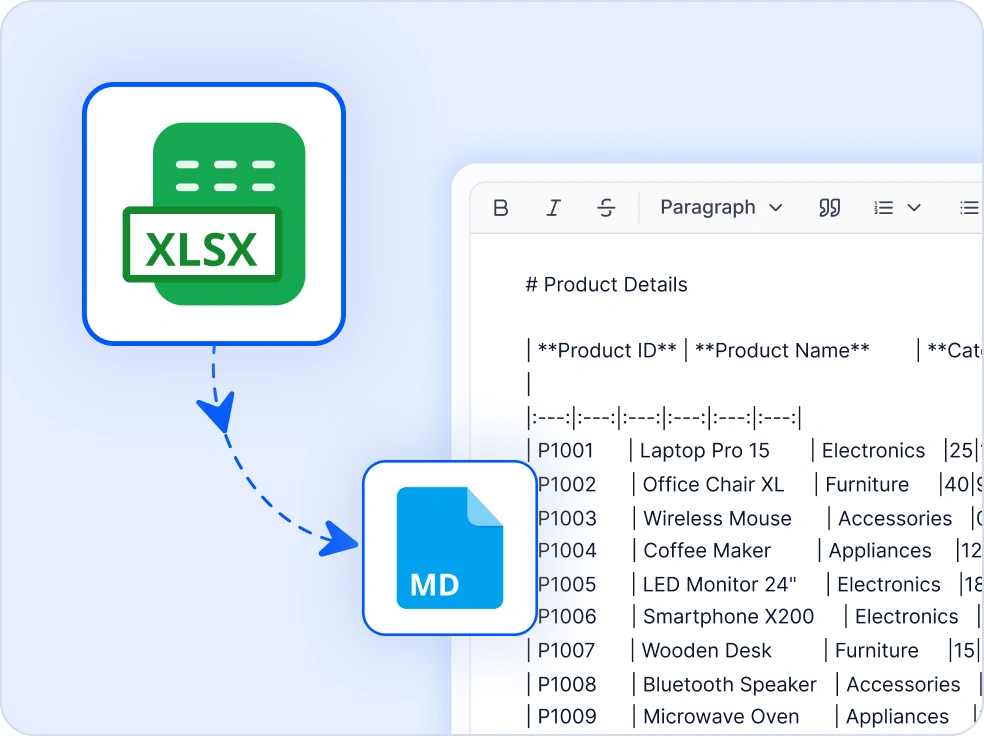Click the 'Bluetooth Speaker' cell
Viewport: 984px width, 736px height.
coord(730,684)
